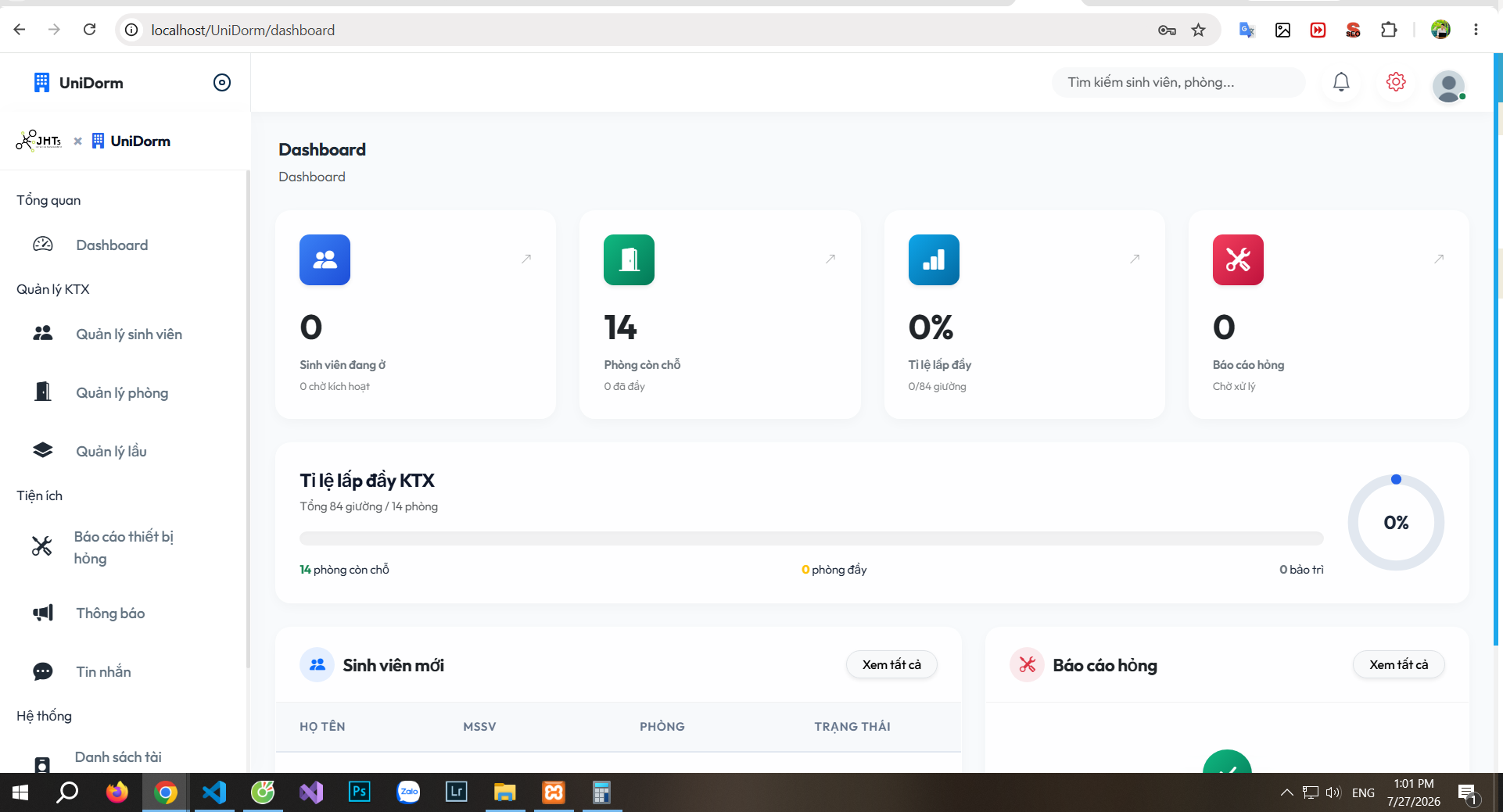Click 'Tổng 84 giường / 14 phòng' text

tap(368, 506)
